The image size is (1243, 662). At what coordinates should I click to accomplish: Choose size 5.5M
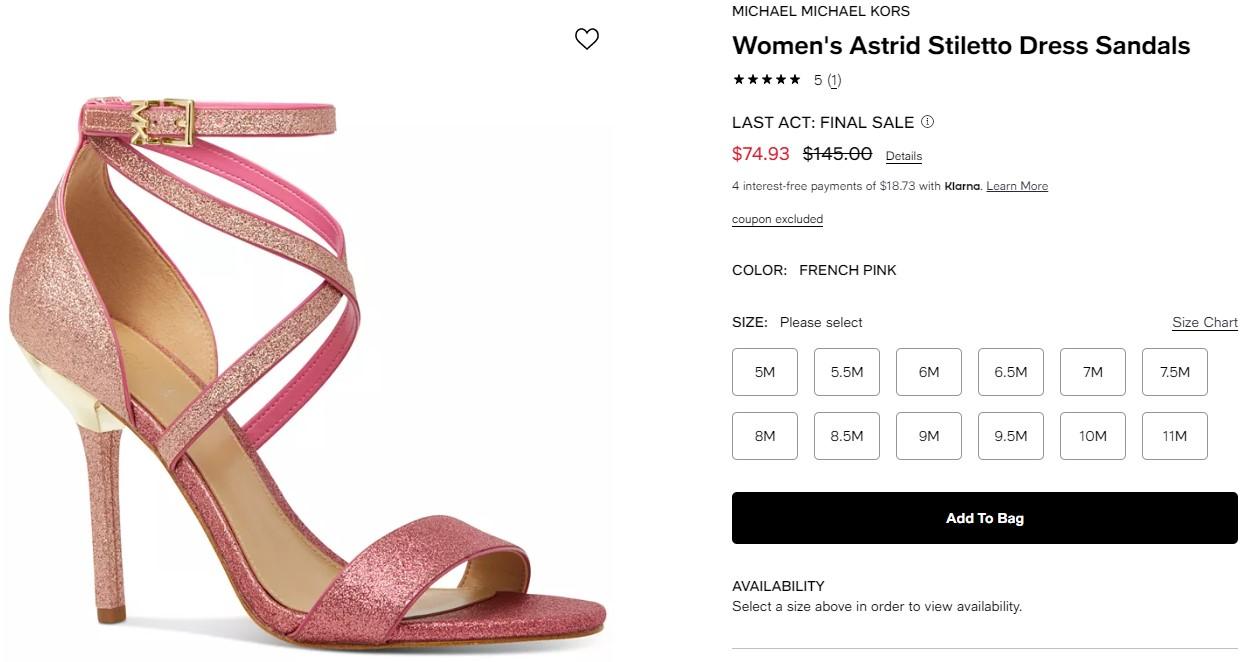pos(847,372)
